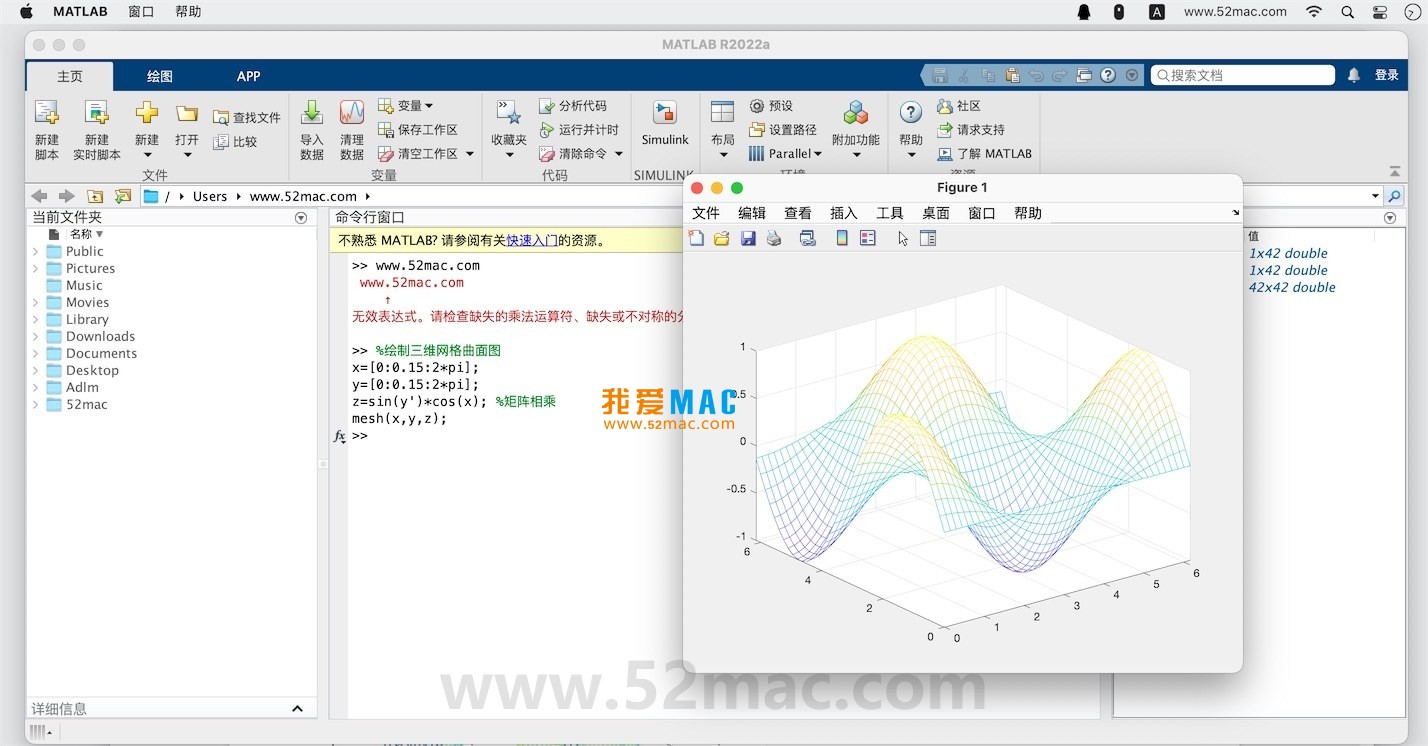
Task: Click New Figure icon in Figure 1 toolbar
Action: (x=696, y=238)
